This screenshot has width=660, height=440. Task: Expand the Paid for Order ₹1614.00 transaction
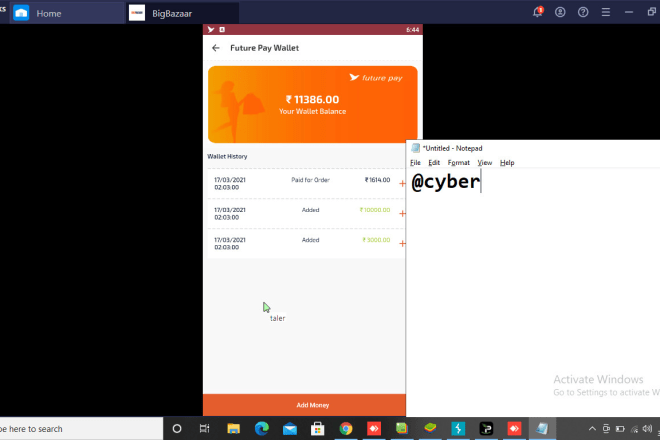(402, 183)
